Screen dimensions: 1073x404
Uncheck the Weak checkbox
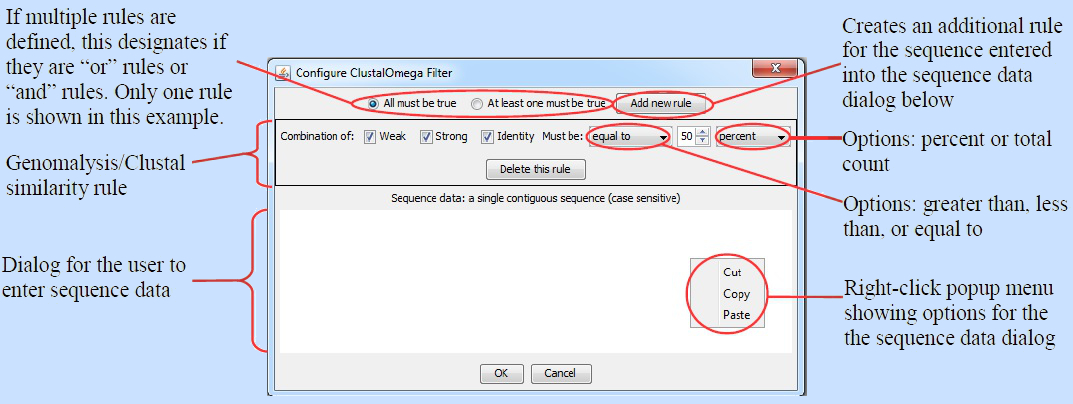370,136
